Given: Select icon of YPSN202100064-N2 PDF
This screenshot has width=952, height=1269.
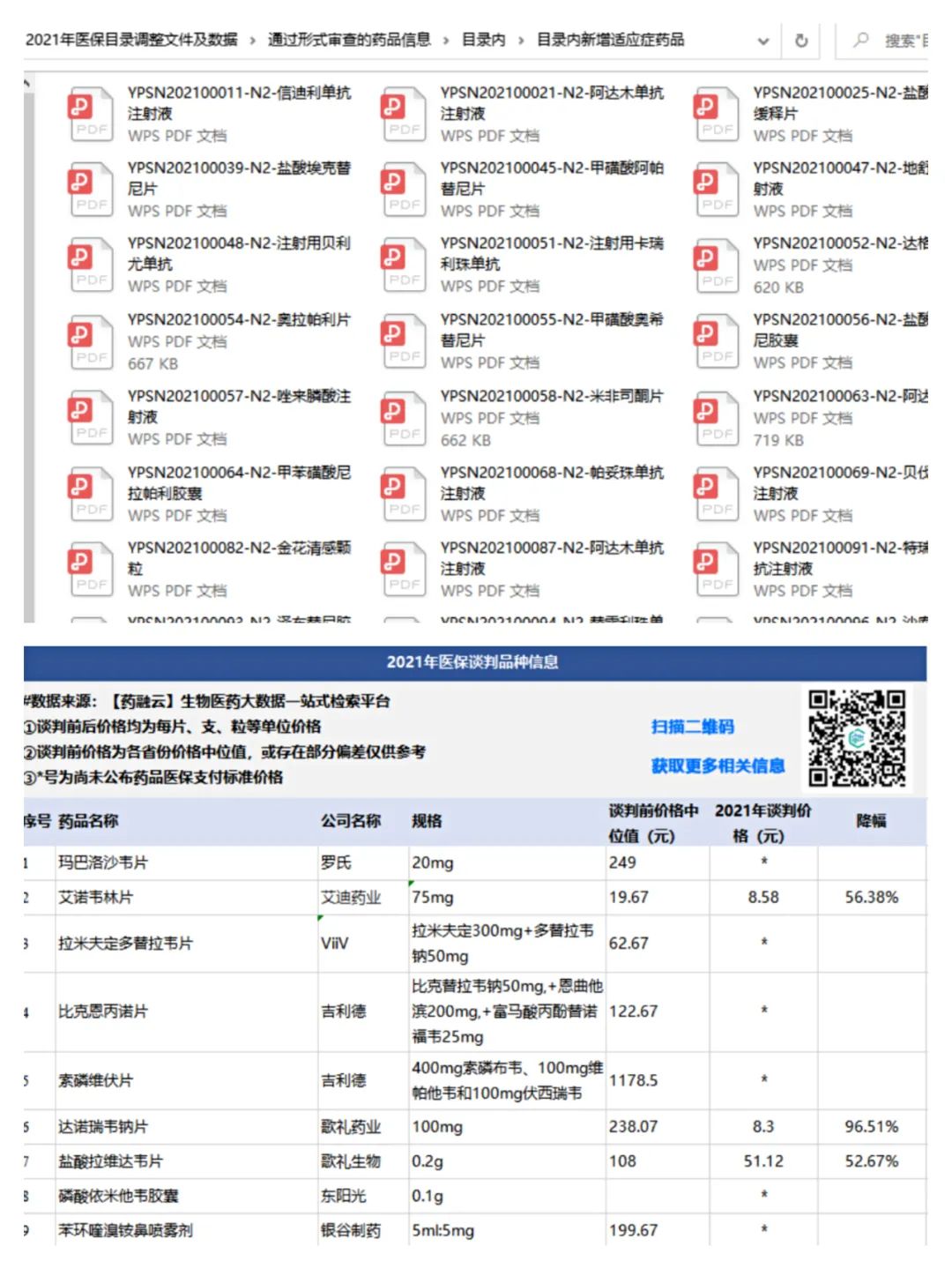Looking at the screenshot, I should pos(90,493).
